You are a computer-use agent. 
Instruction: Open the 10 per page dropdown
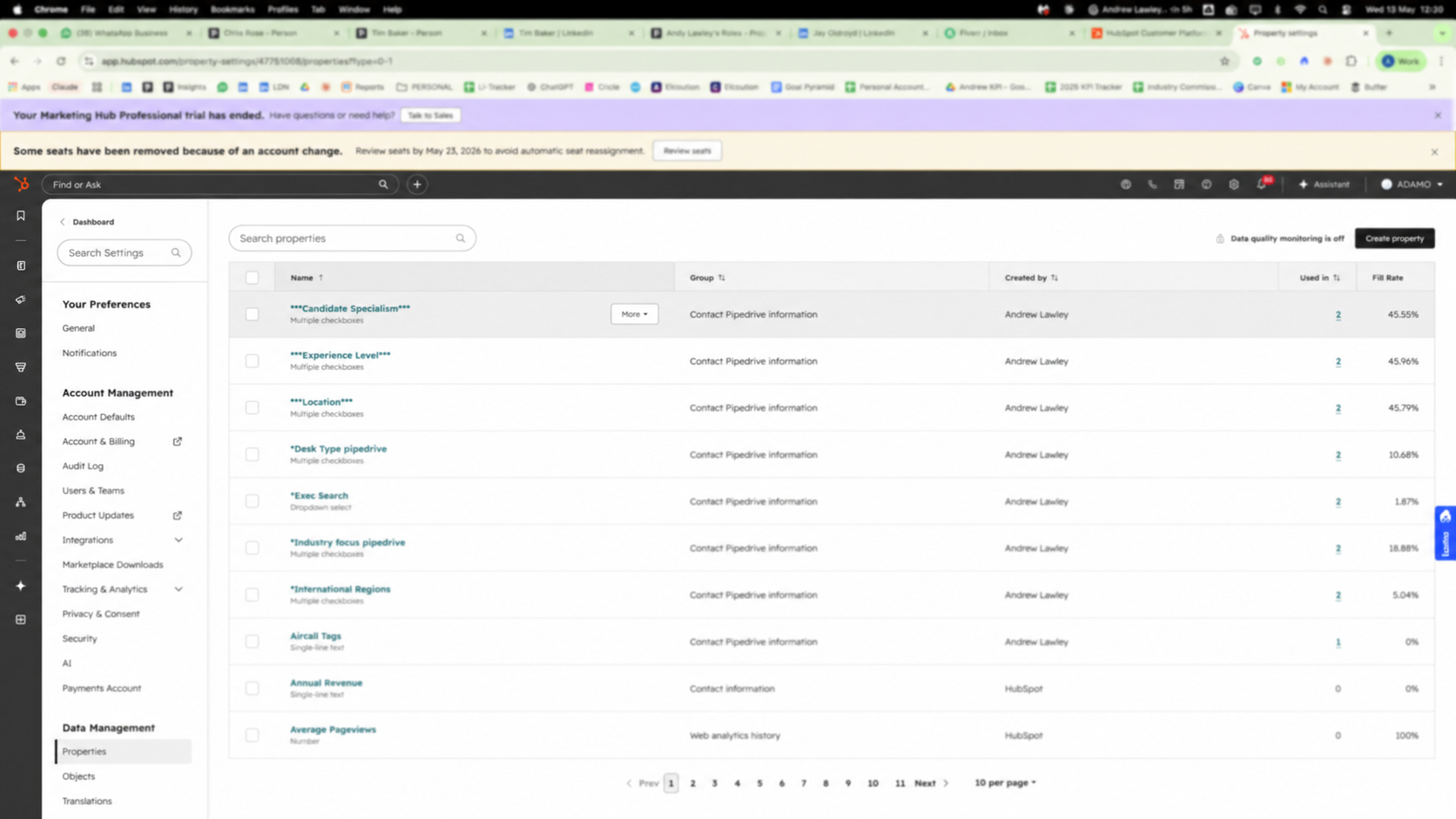(x=1005, y=782)
